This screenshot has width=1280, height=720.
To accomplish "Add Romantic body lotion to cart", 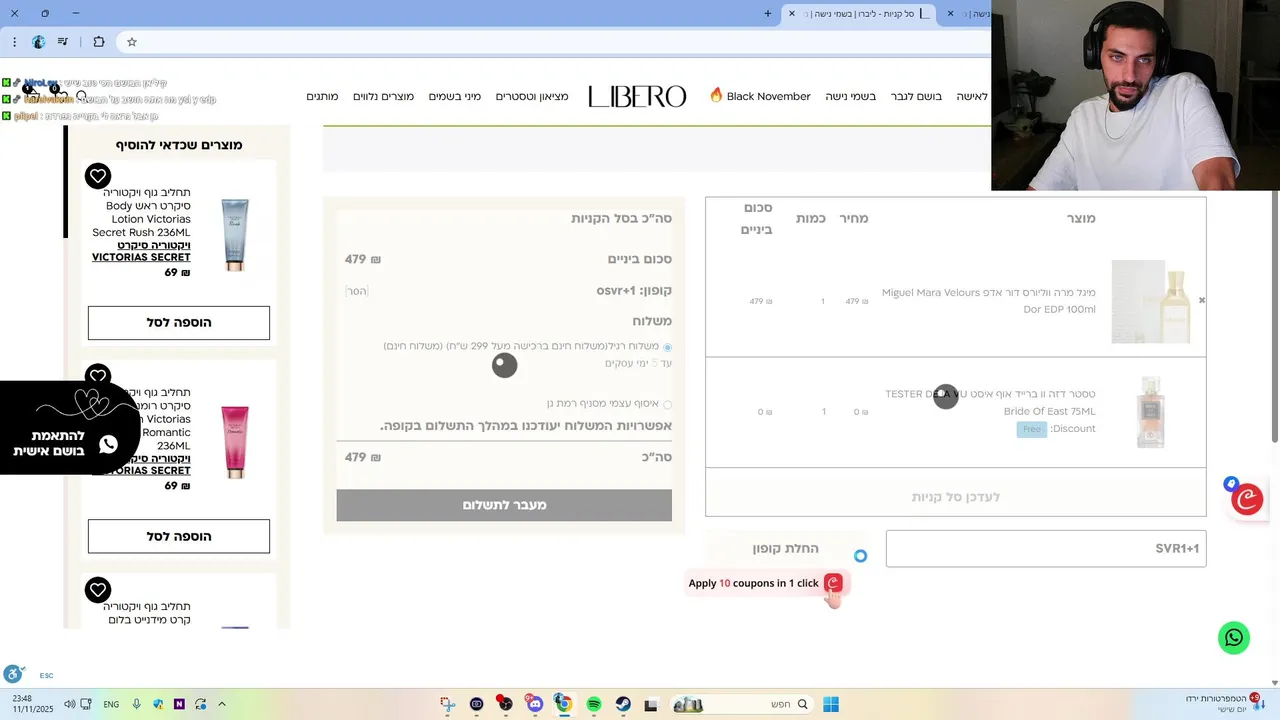I will click(179, 536).
